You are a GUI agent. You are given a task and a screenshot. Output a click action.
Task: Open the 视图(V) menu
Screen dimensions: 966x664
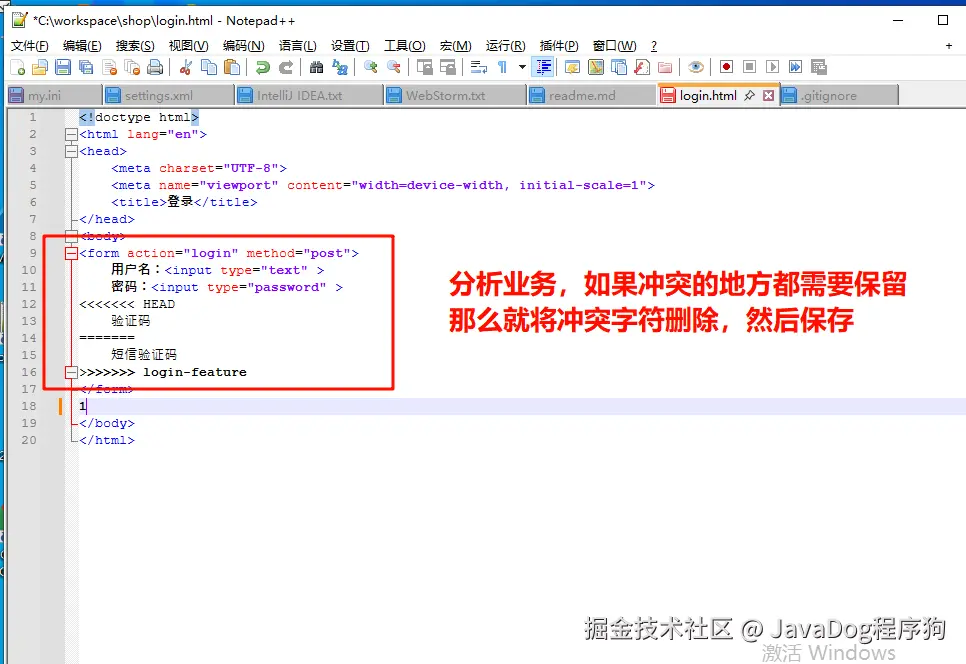tap(189, 46)
